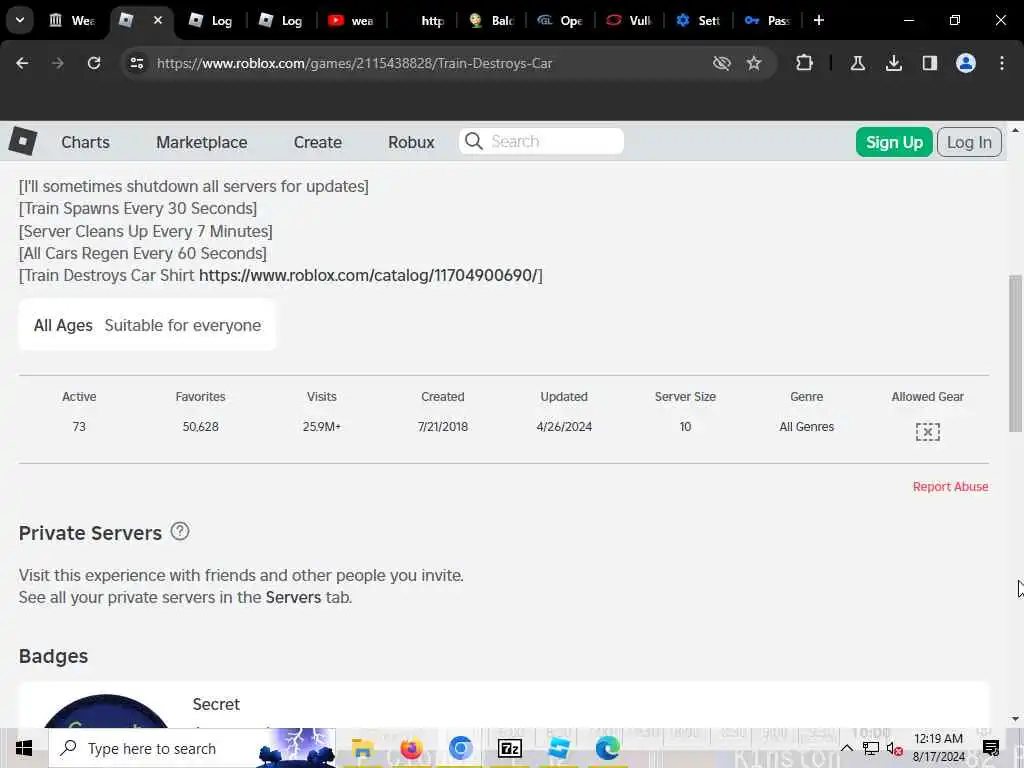This screenshot has height=768, width=1024.
Task: Open site information icon in address bar
Action: [x=136, y=63]
